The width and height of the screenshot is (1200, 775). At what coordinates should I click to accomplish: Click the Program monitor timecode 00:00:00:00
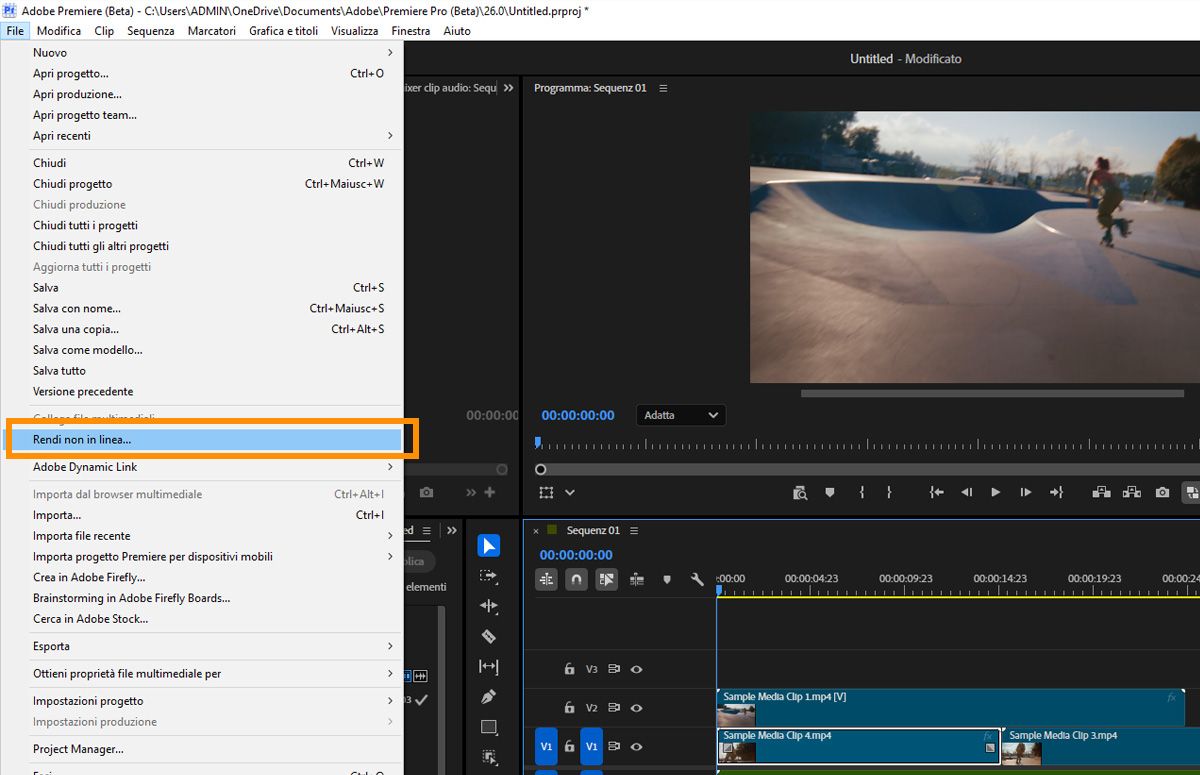[578, 415]
